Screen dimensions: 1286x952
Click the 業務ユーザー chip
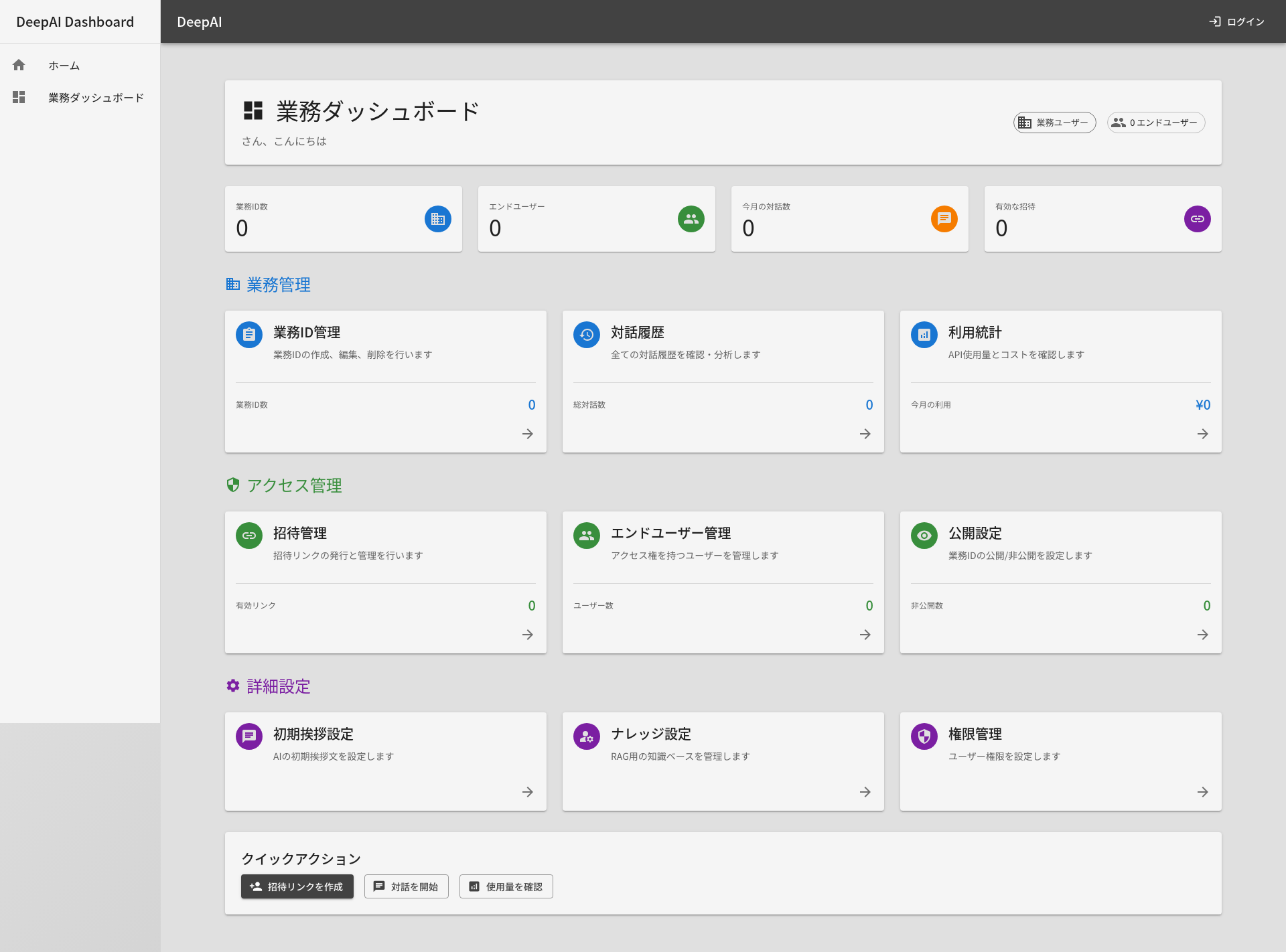coord(1054,123)
